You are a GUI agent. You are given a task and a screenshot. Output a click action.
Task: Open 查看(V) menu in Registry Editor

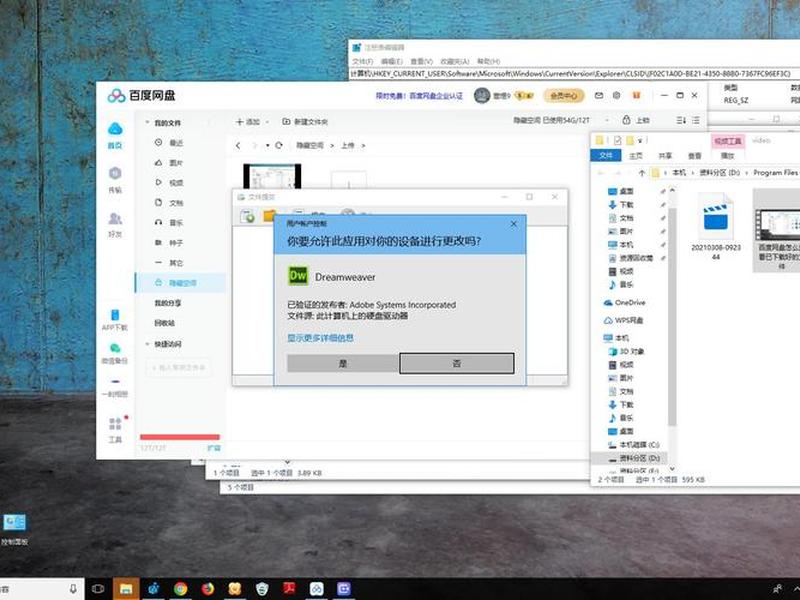tap(421, 61)
